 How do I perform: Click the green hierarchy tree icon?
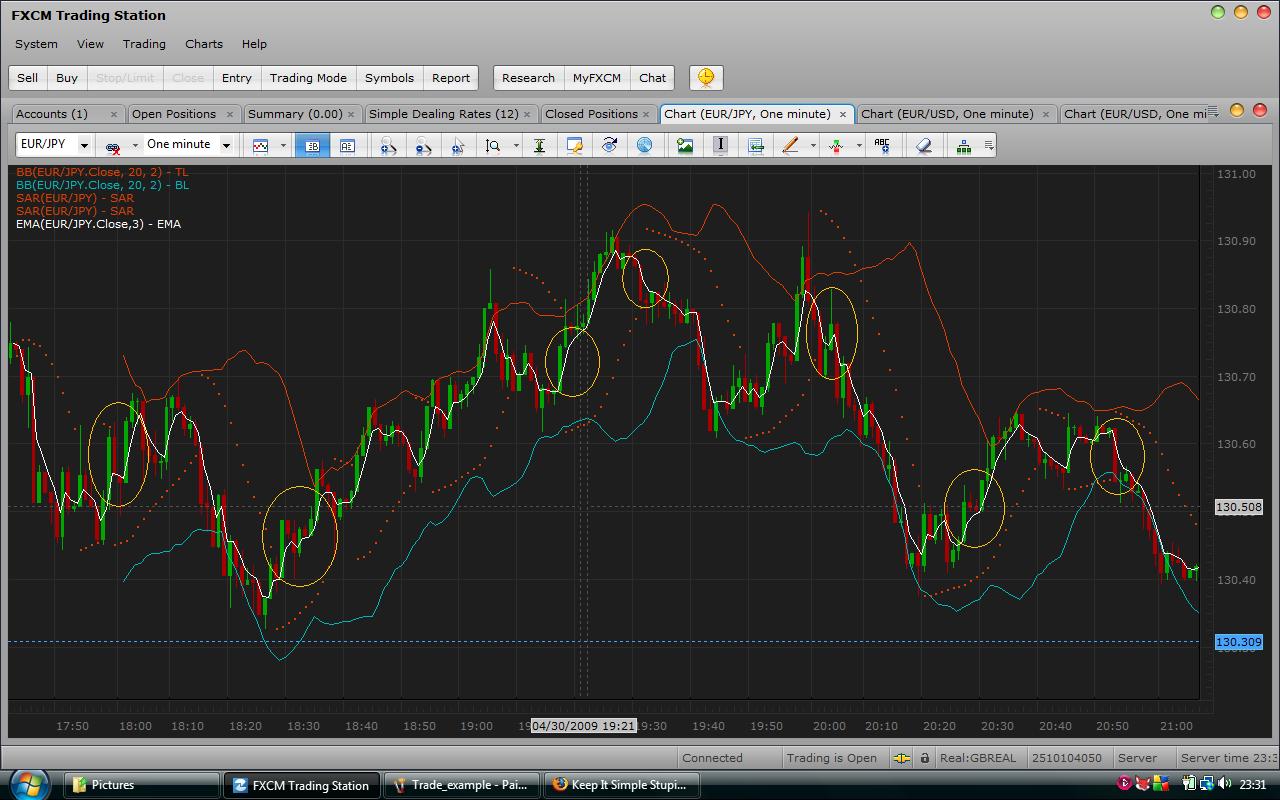[964, 146]
